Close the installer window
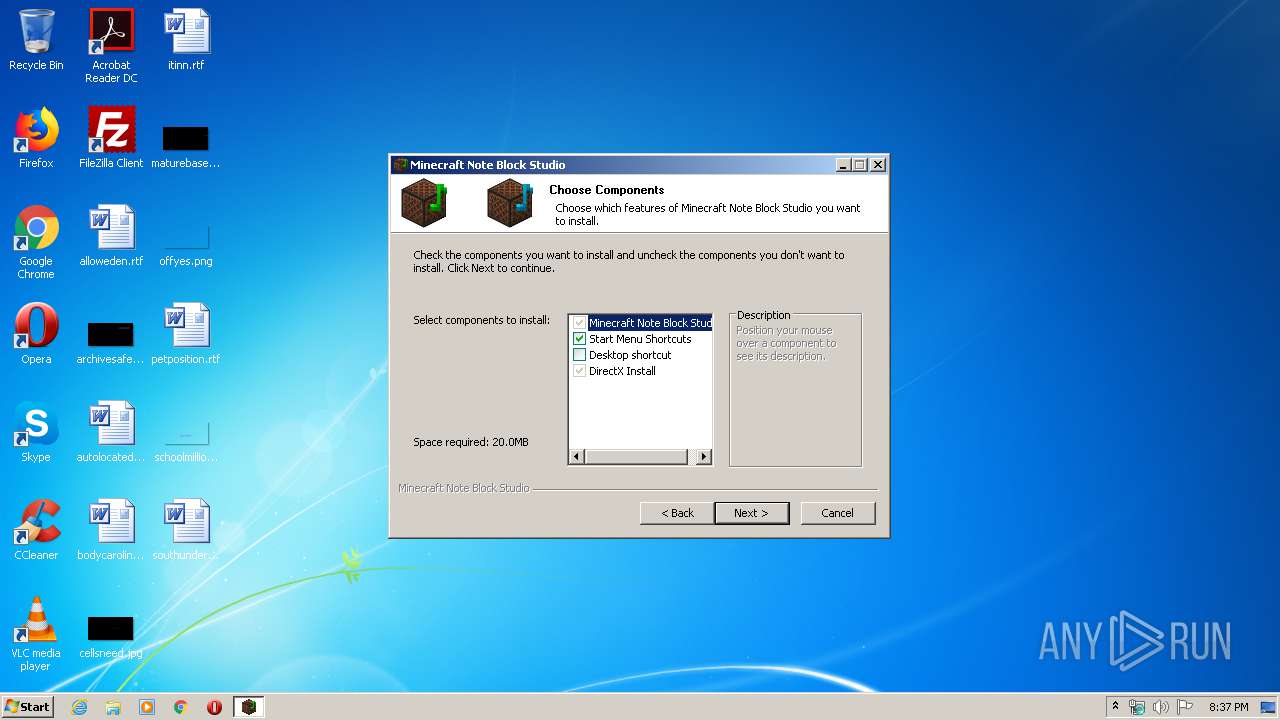Screen dimensions: 1280x720 (x=877, y=165)
